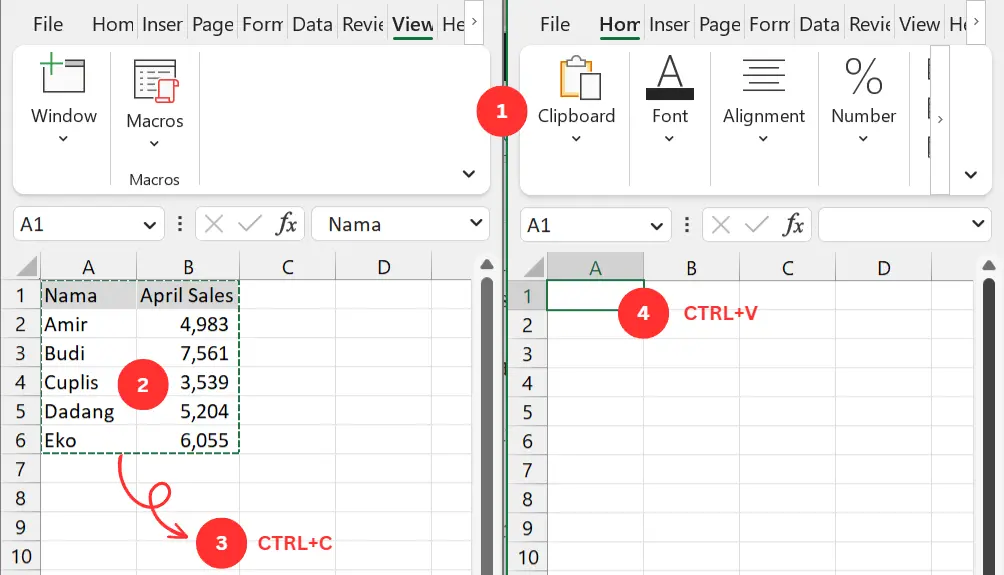1004x575 pixels.
Task: Open the Font group icon
Action: coord(669,80)
